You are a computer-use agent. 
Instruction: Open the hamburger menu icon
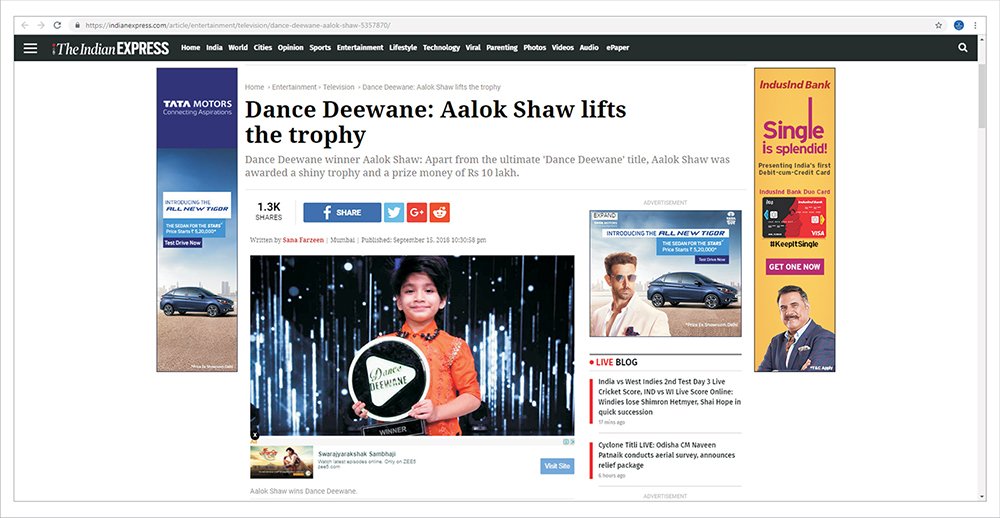(x=30, y=48)
